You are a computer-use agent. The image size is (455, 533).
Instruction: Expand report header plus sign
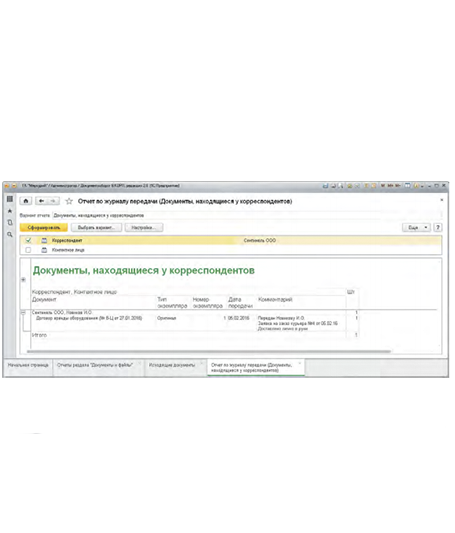[23, 280]
